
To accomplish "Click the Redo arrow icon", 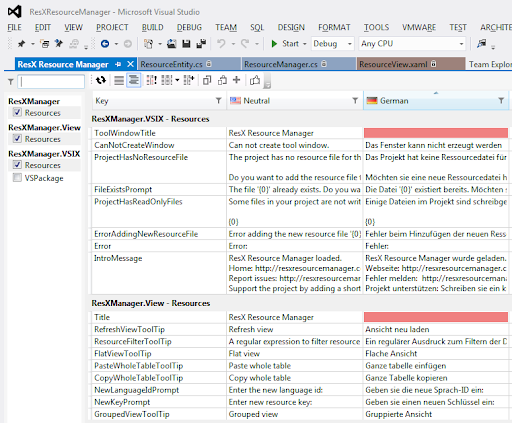I will coord(245,44).
